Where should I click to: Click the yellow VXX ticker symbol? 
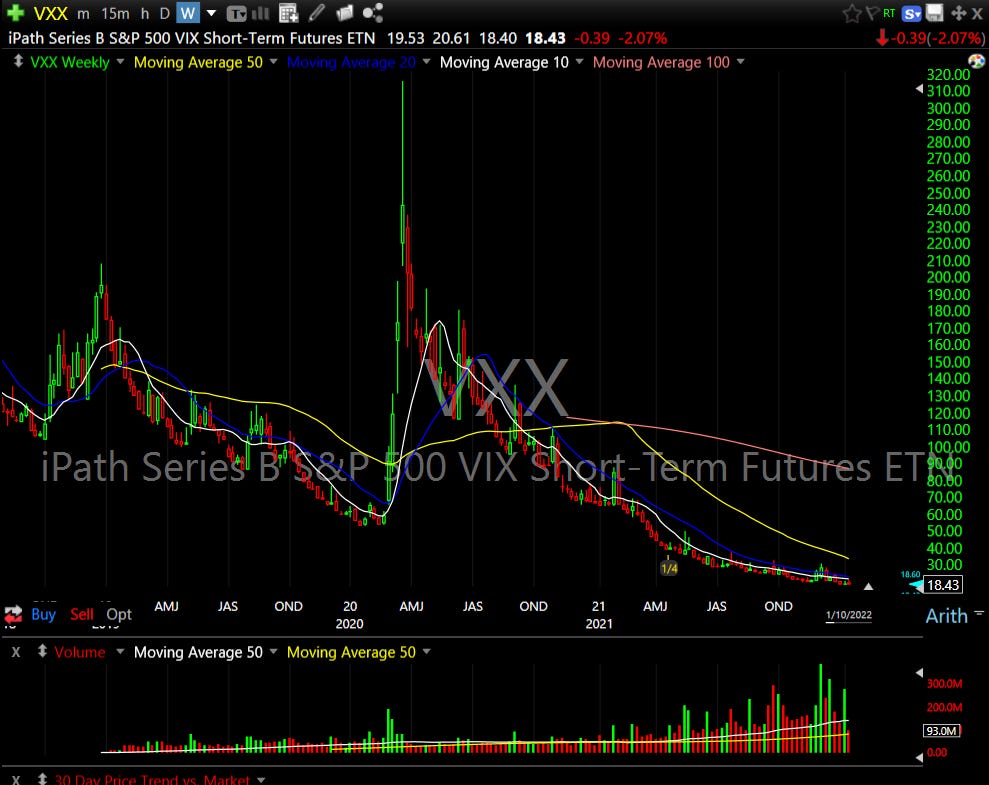coord(50,13)
